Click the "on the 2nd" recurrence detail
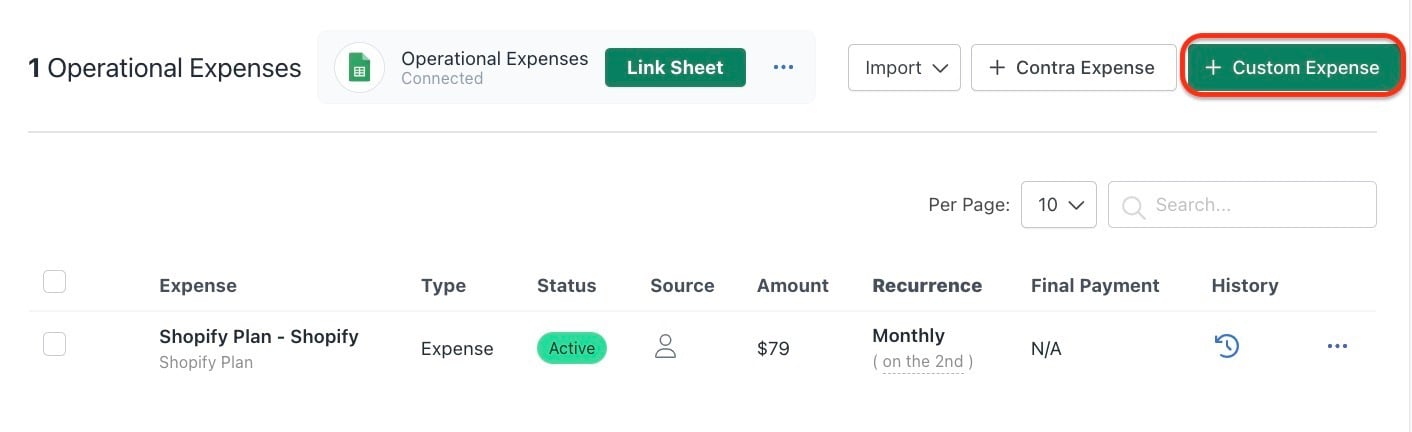Image resolution: width=1412 pixels, height=432 pixels. click(923, 361)
